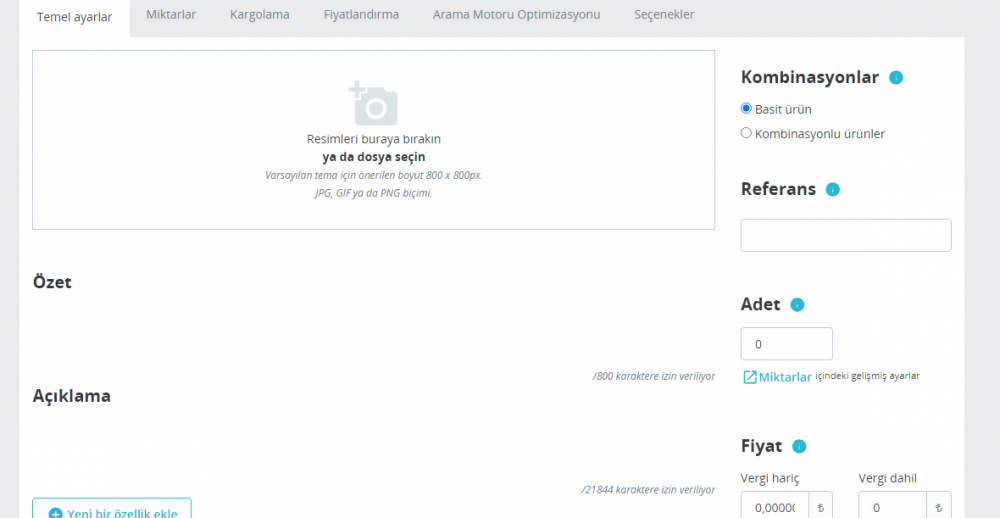
Task: Click the camera upload icon
Action: pyautogui.click(x=373, y=103)
